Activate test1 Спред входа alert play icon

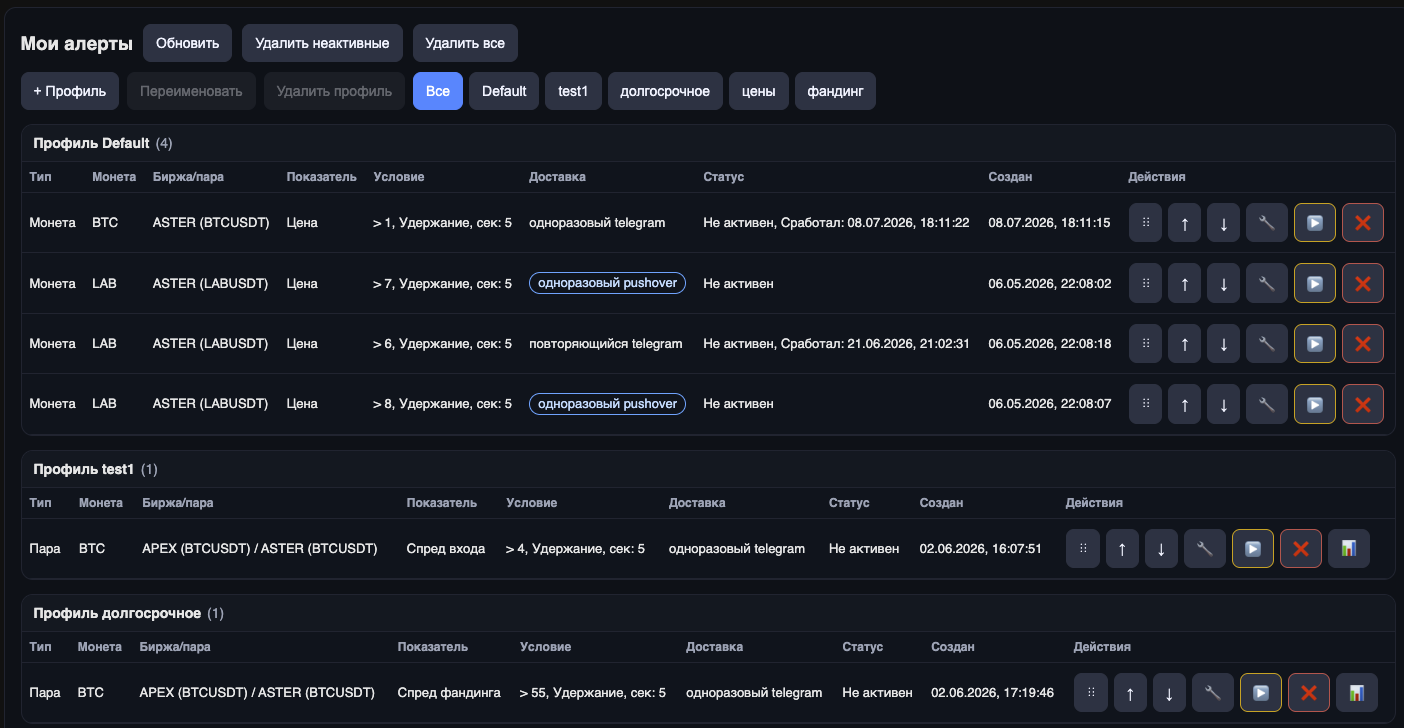coord(1253,548)
